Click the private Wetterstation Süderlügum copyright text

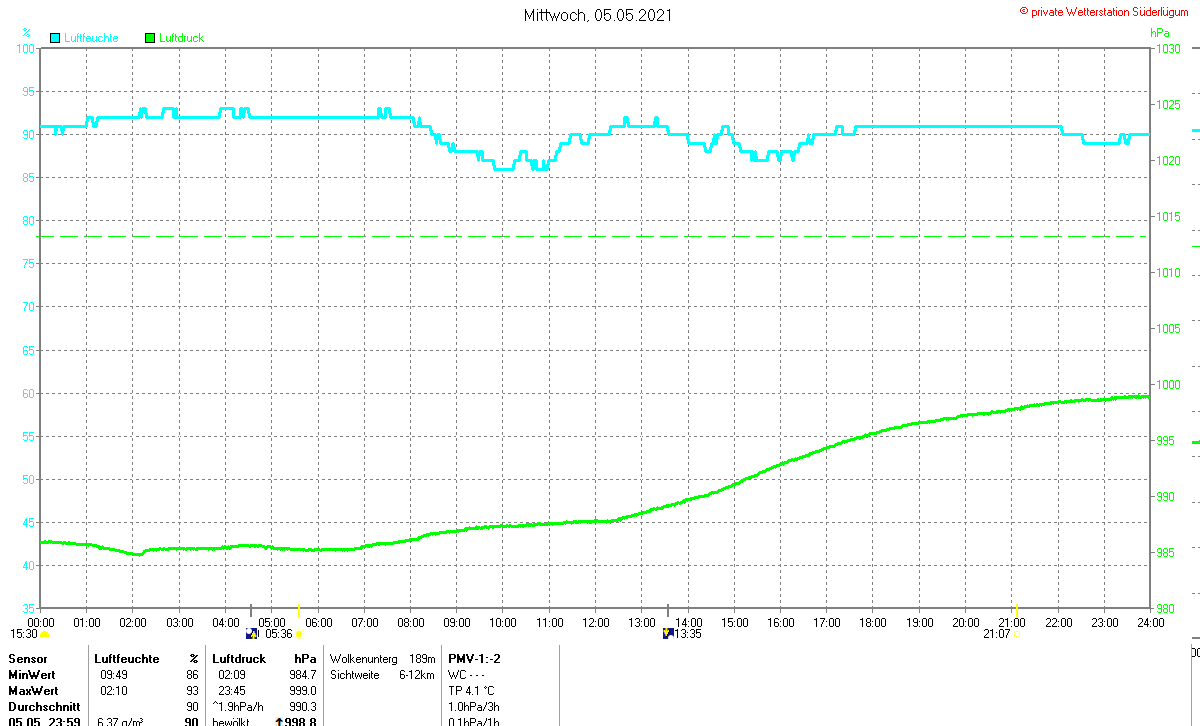(1108, 10)
